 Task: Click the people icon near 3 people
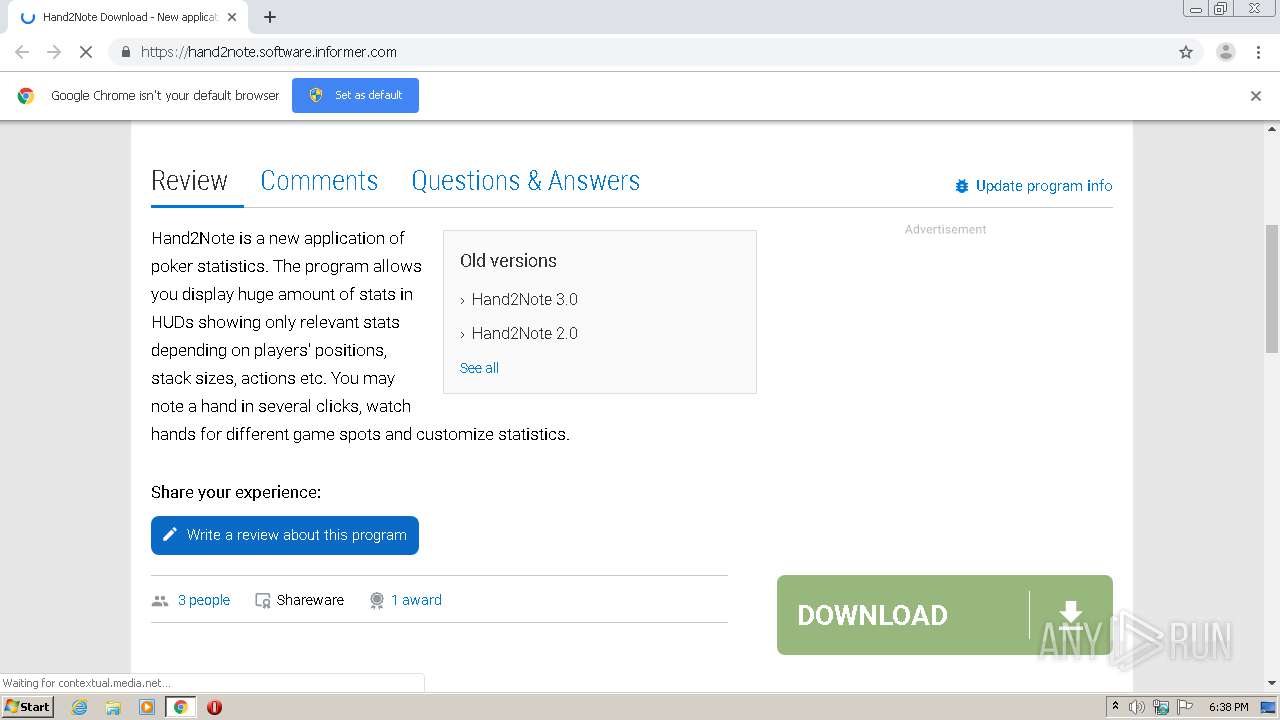click(160, 601)
